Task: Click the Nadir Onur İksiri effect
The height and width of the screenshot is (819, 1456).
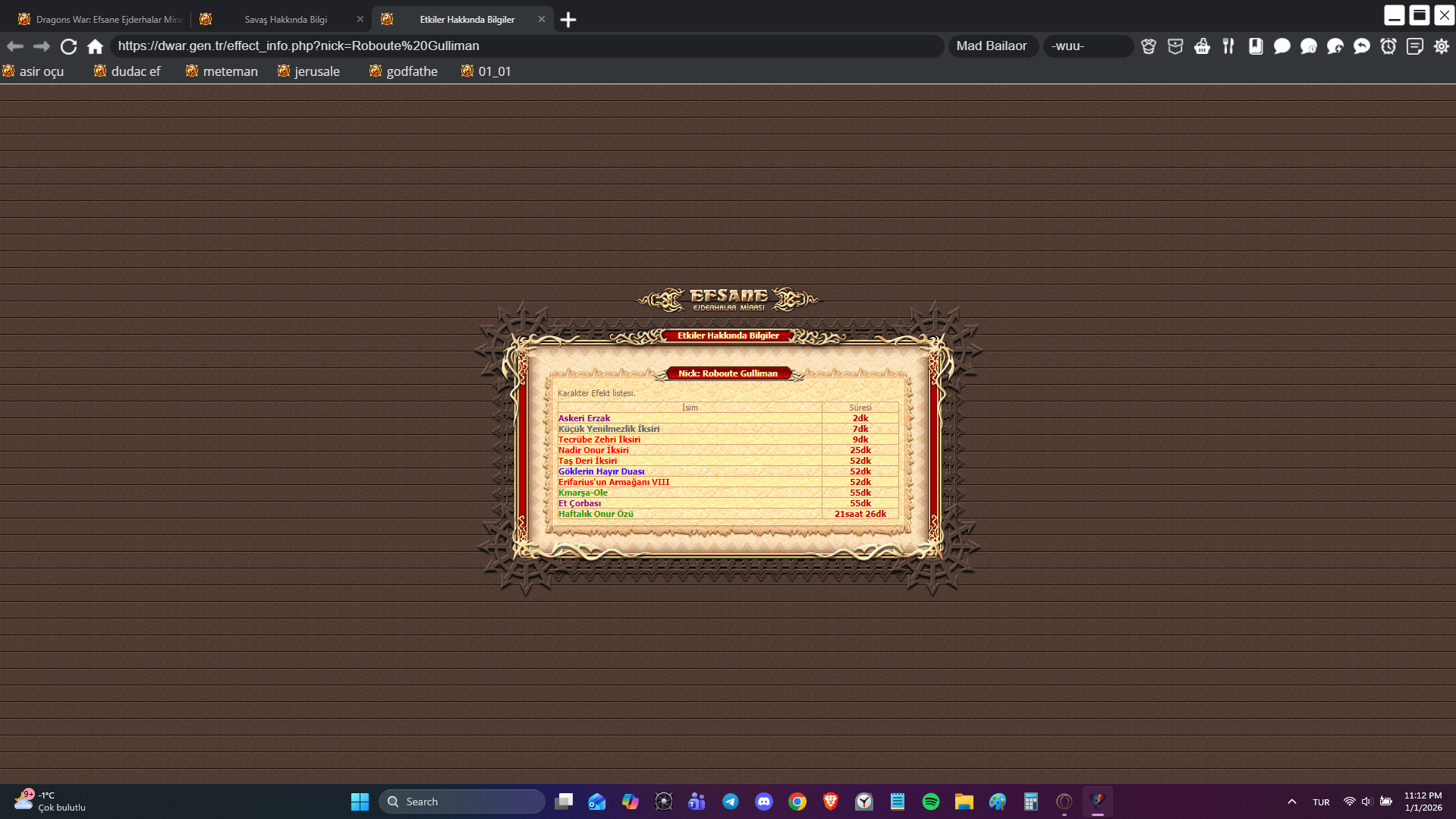Action: tap(593, 450)
